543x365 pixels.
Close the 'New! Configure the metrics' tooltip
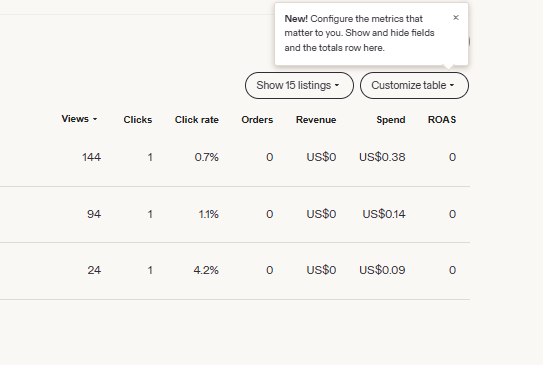(x=456, y=18)
